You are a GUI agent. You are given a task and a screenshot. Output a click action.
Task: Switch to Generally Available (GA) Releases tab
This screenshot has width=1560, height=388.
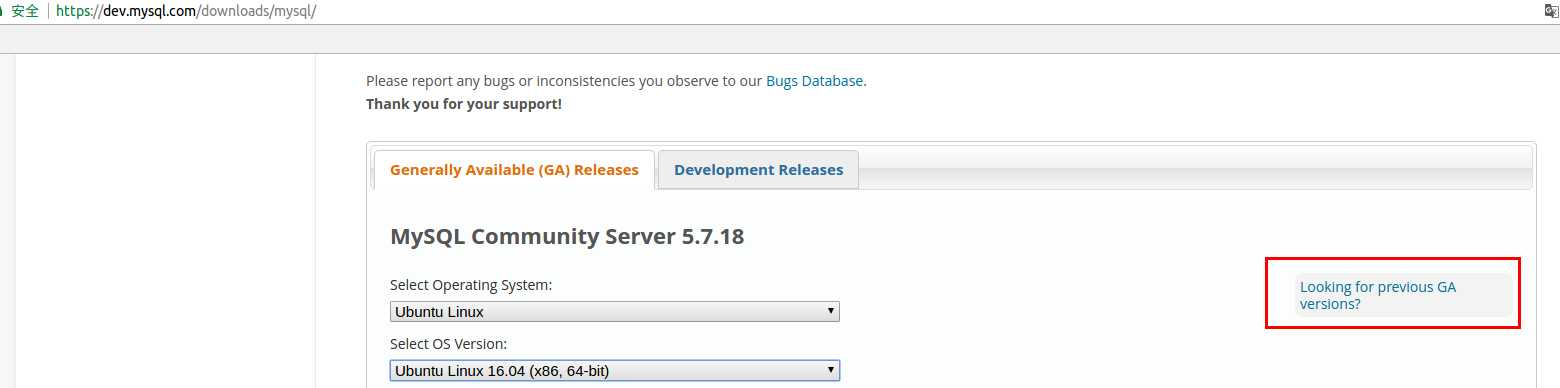(x=514, y=170)
